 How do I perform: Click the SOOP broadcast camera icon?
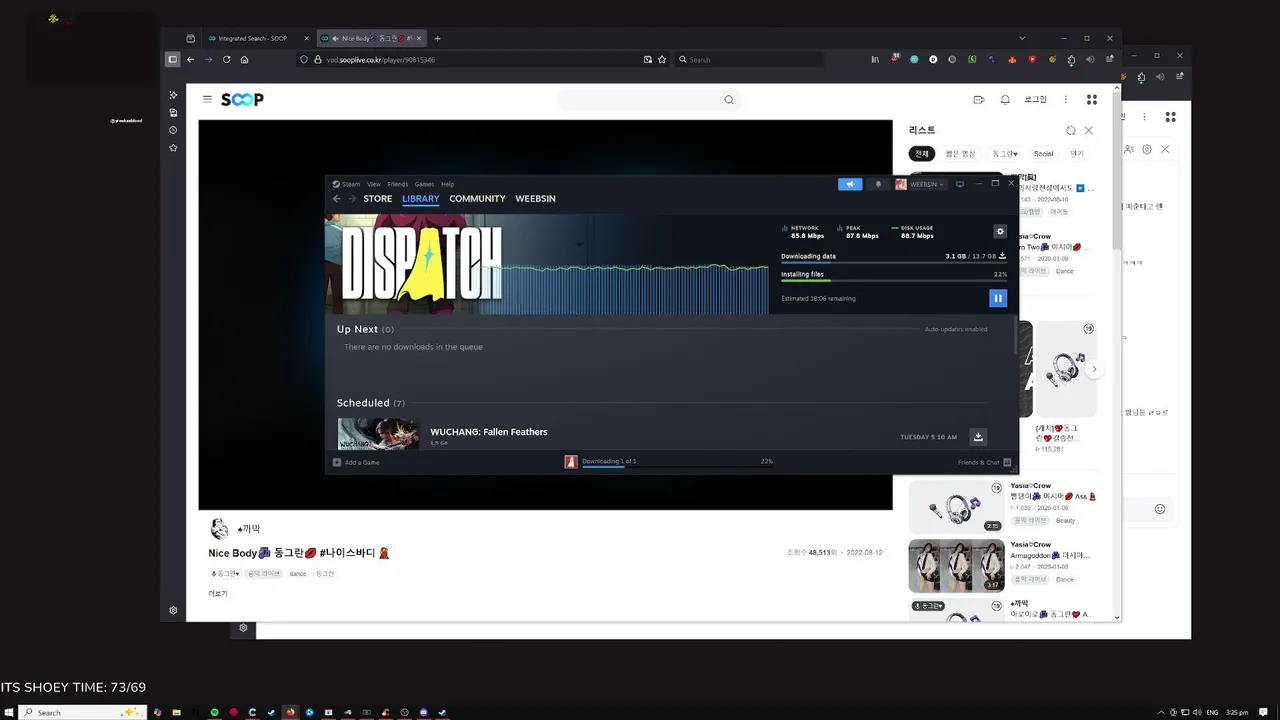pos(979,99)
